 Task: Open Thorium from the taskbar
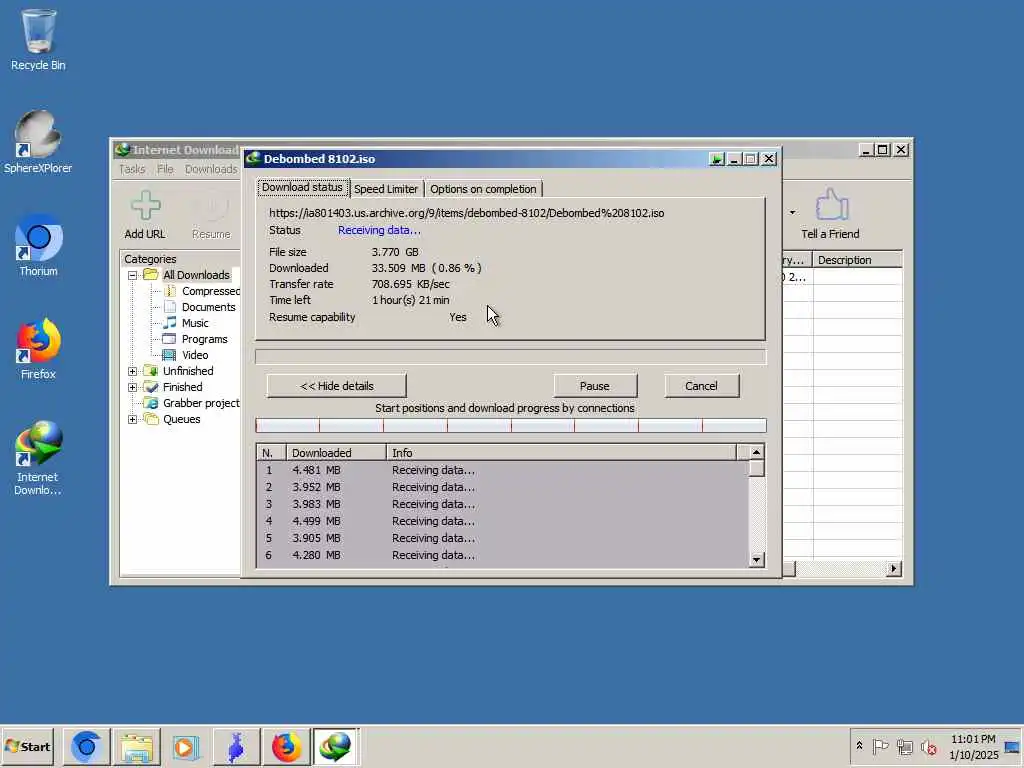pos(86,746)
